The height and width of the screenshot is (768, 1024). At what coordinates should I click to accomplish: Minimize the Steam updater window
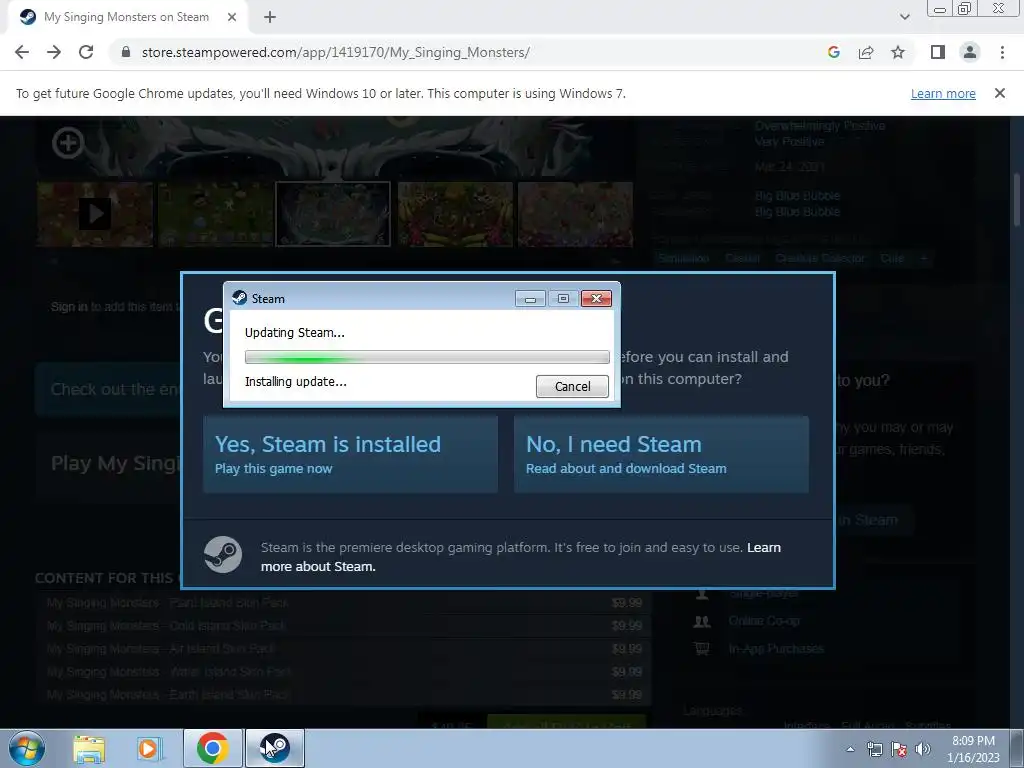pyautogui.click(x=530, y=298)
